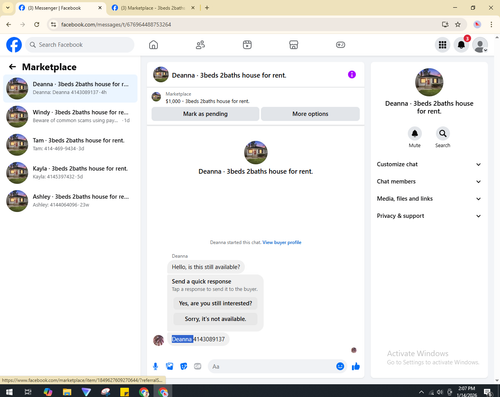Open Chrome profile avatar in toolbar
The image size is (500, 397).
tap(477, 24)
